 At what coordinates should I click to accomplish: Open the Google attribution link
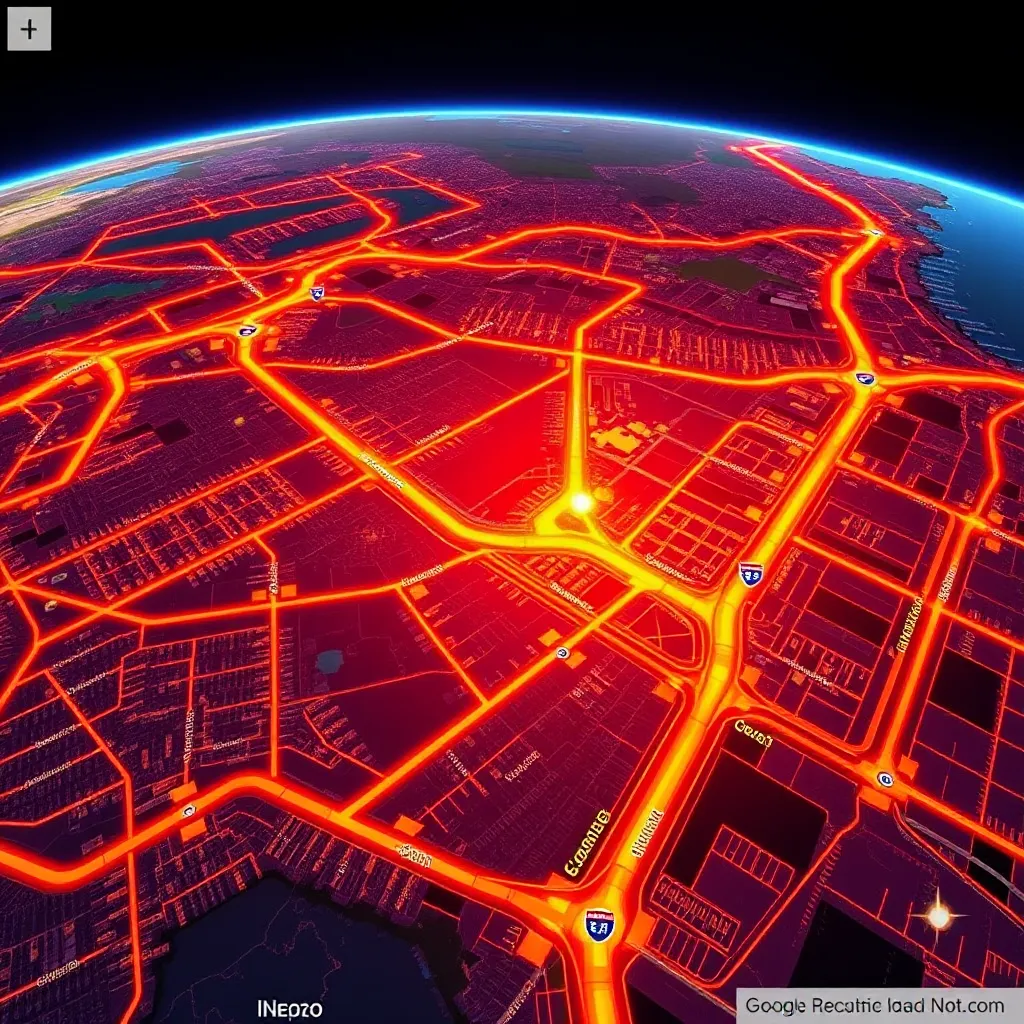coord(874,1005)
